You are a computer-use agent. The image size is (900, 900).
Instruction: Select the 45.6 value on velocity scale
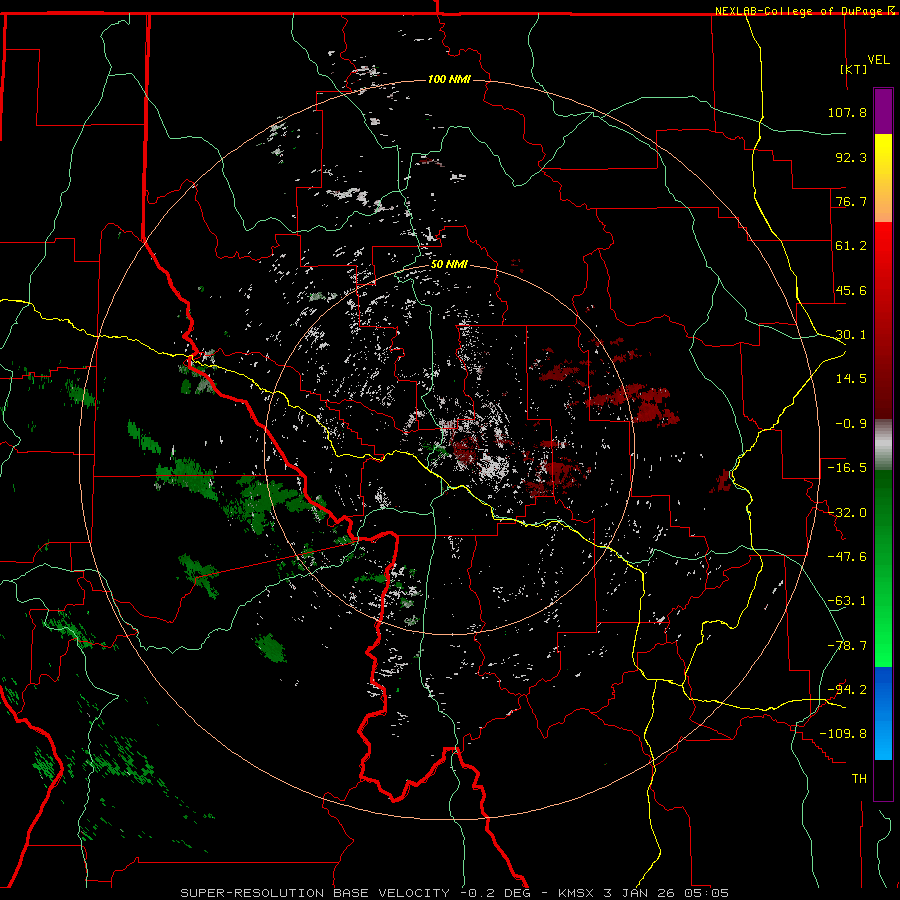point(851,290)
